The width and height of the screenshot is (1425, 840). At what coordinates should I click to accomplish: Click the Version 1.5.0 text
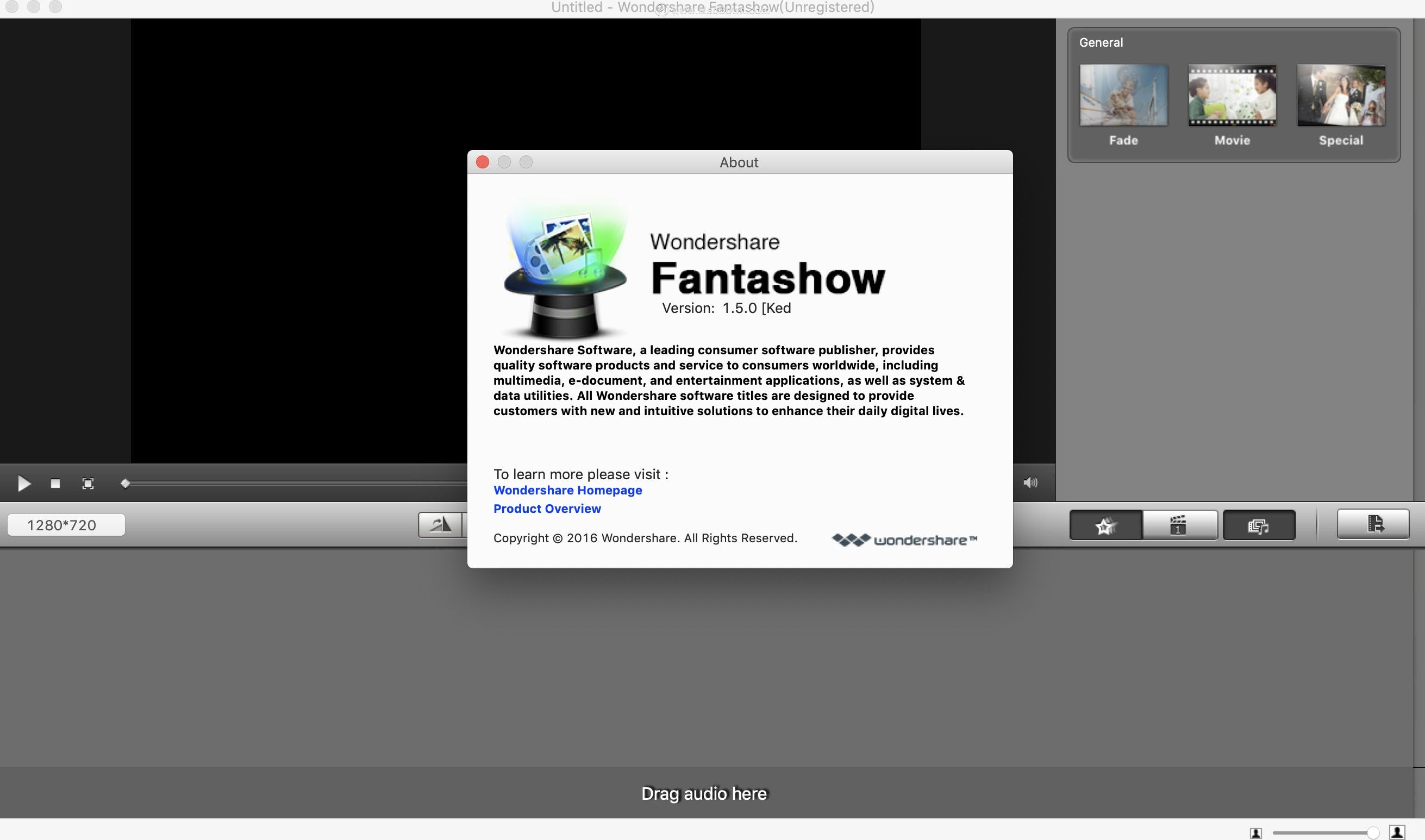click(727, 308)
